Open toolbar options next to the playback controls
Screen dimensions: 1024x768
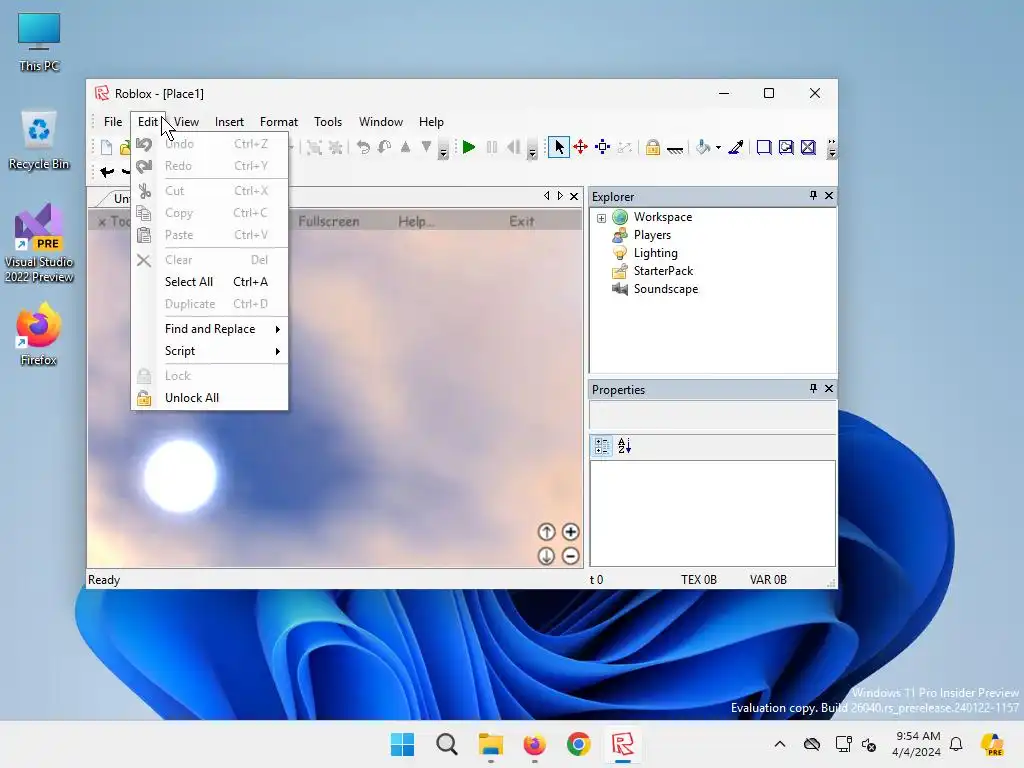532,149
